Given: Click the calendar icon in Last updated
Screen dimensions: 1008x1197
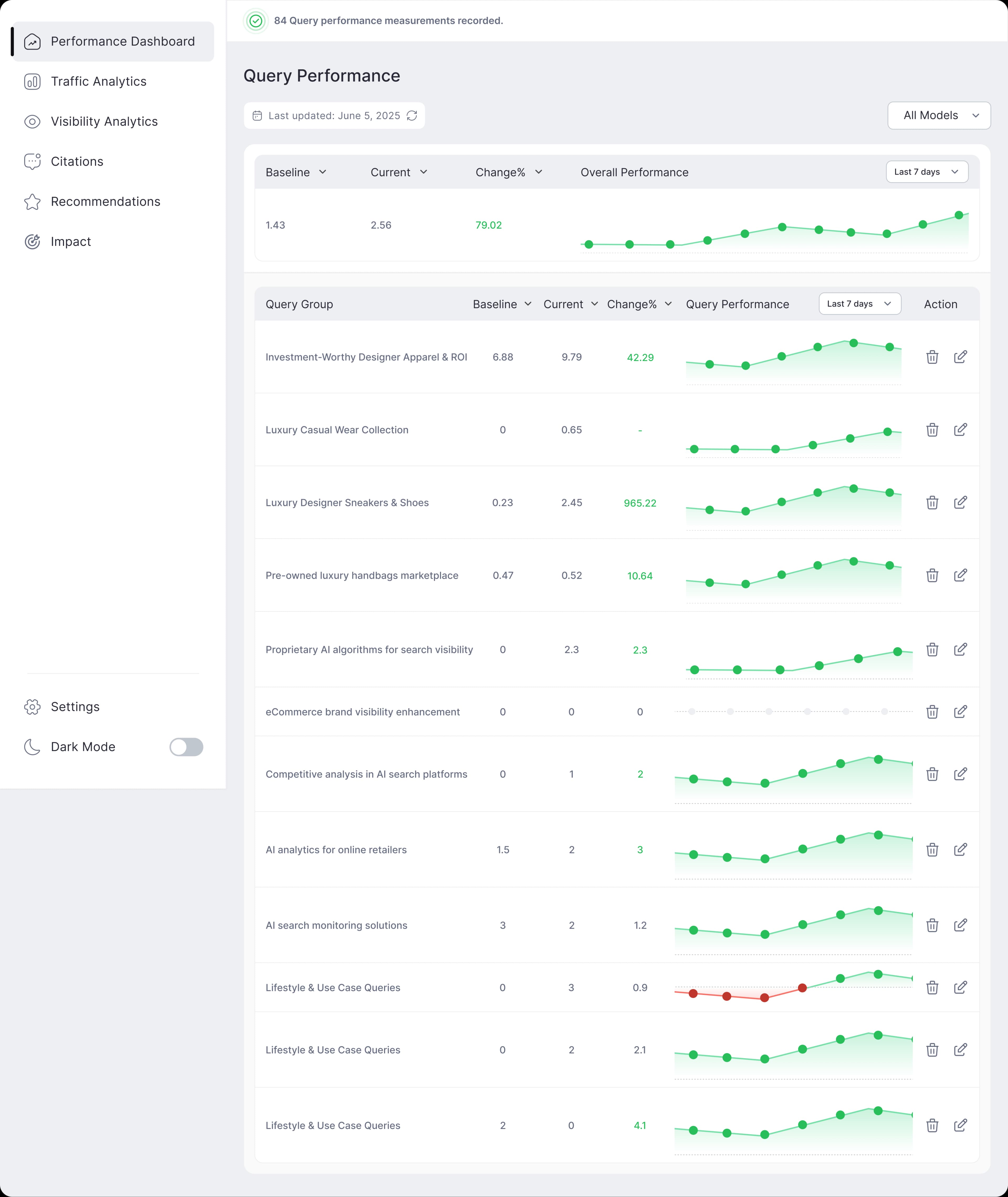Looking at the screenshot, I should pyautogui.click(x=258, y=115).
